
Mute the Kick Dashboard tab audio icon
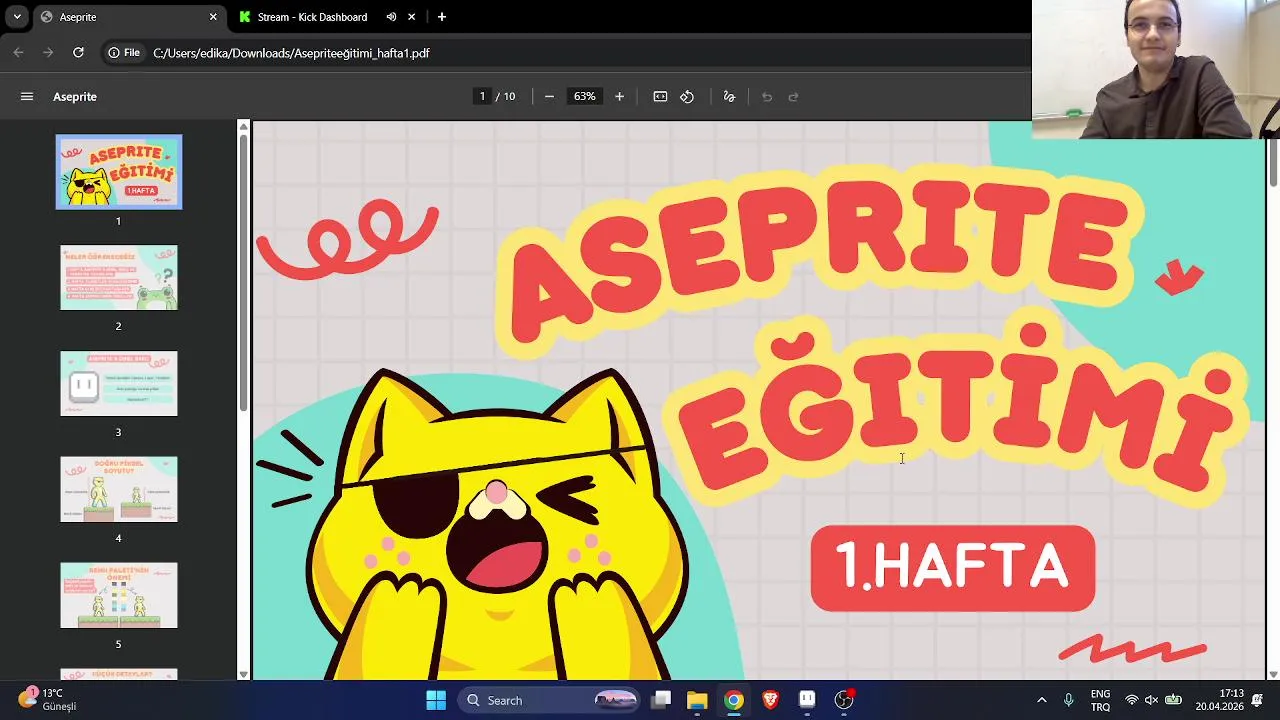(x=391, y=17)
